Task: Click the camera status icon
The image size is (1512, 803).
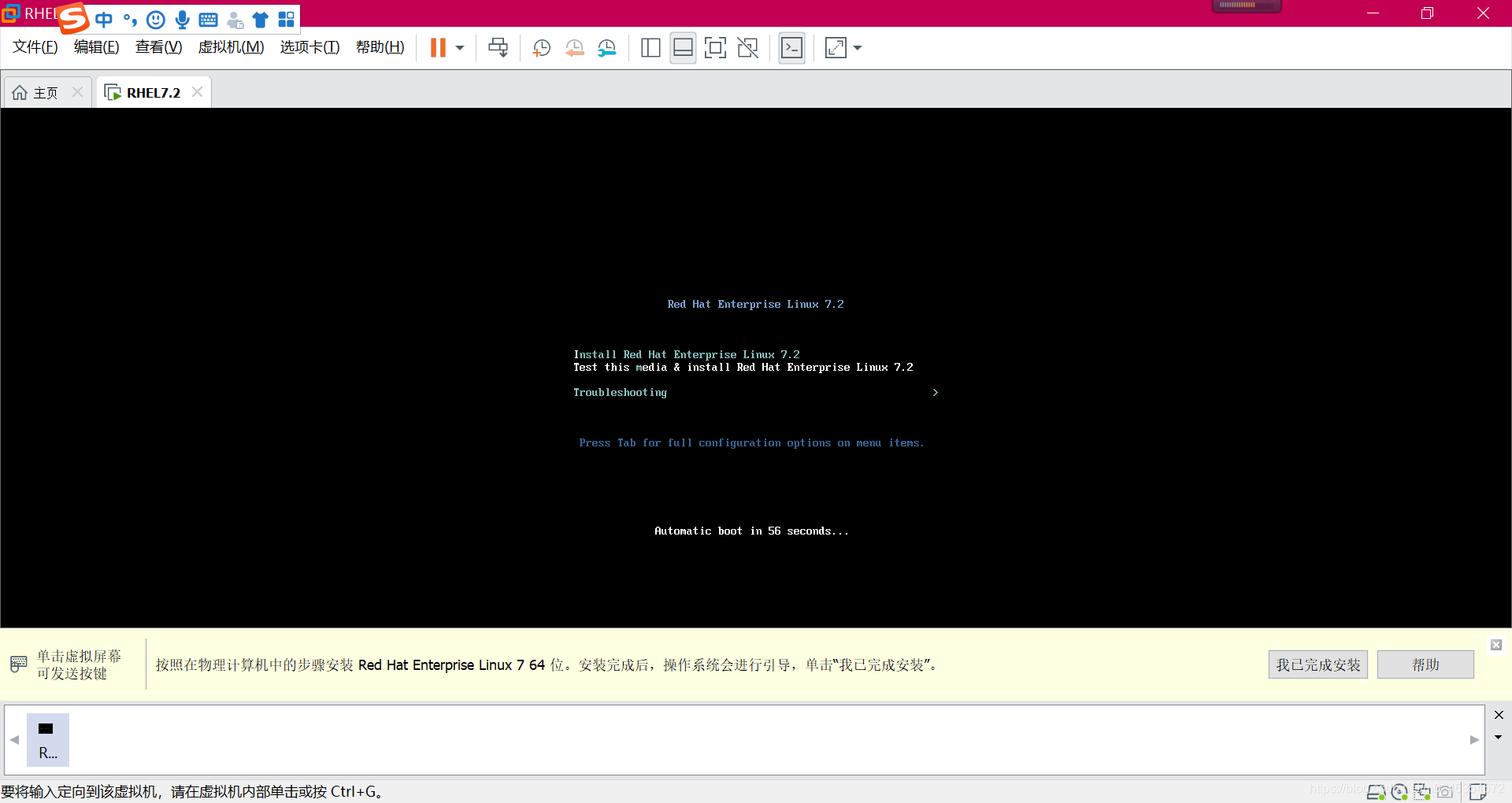Action: [1445, 792]
